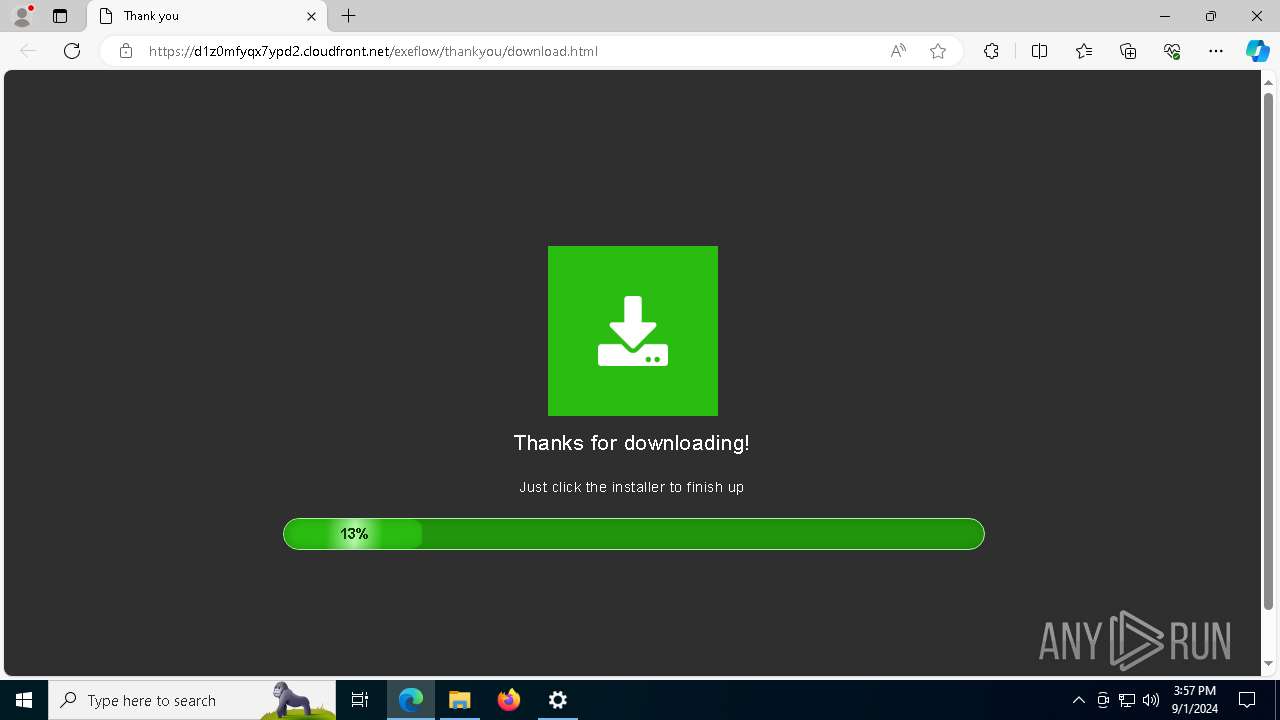Refresh the page
This screenshot has width=1280, height=720.
tap(72, 51)
